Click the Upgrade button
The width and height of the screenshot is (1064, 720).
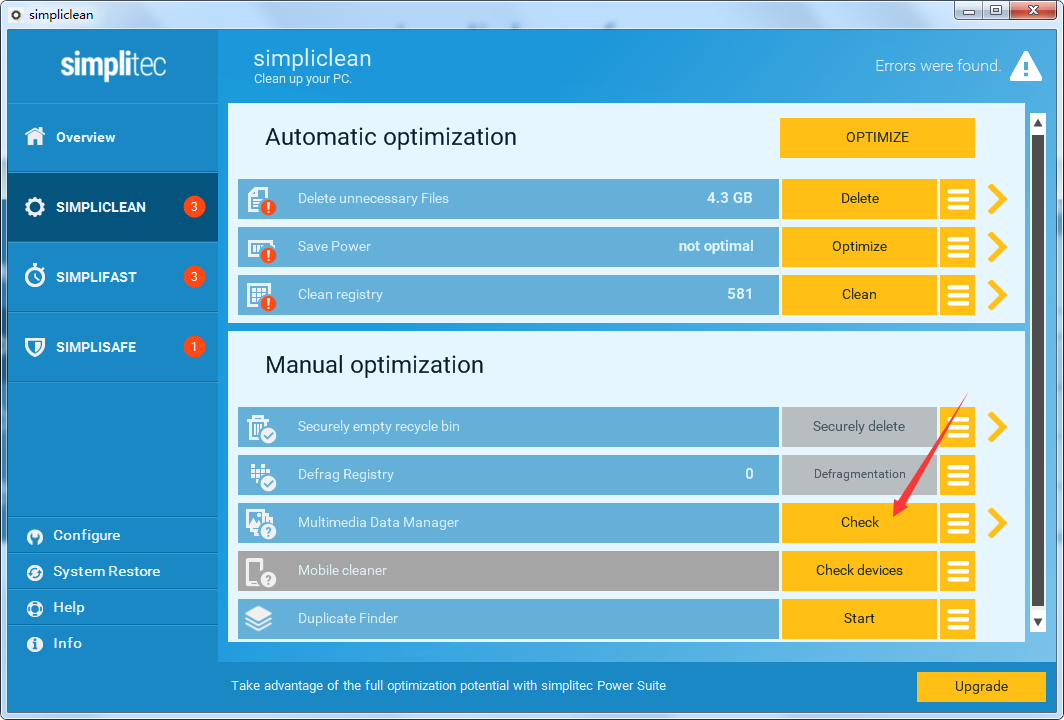click(x=981, y=687)
